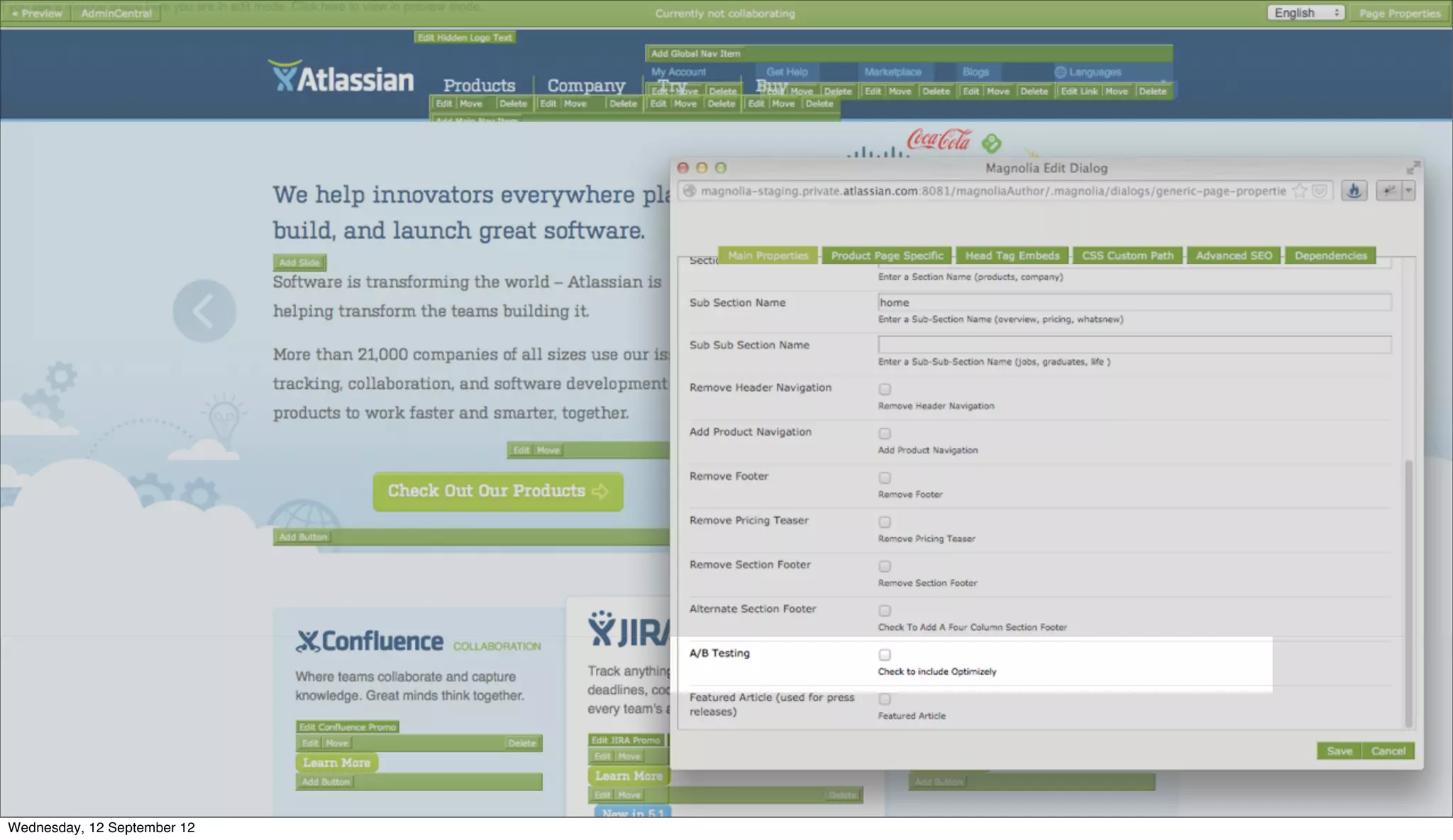Click the Sub Sub Section Name field

coord(1134,345)
